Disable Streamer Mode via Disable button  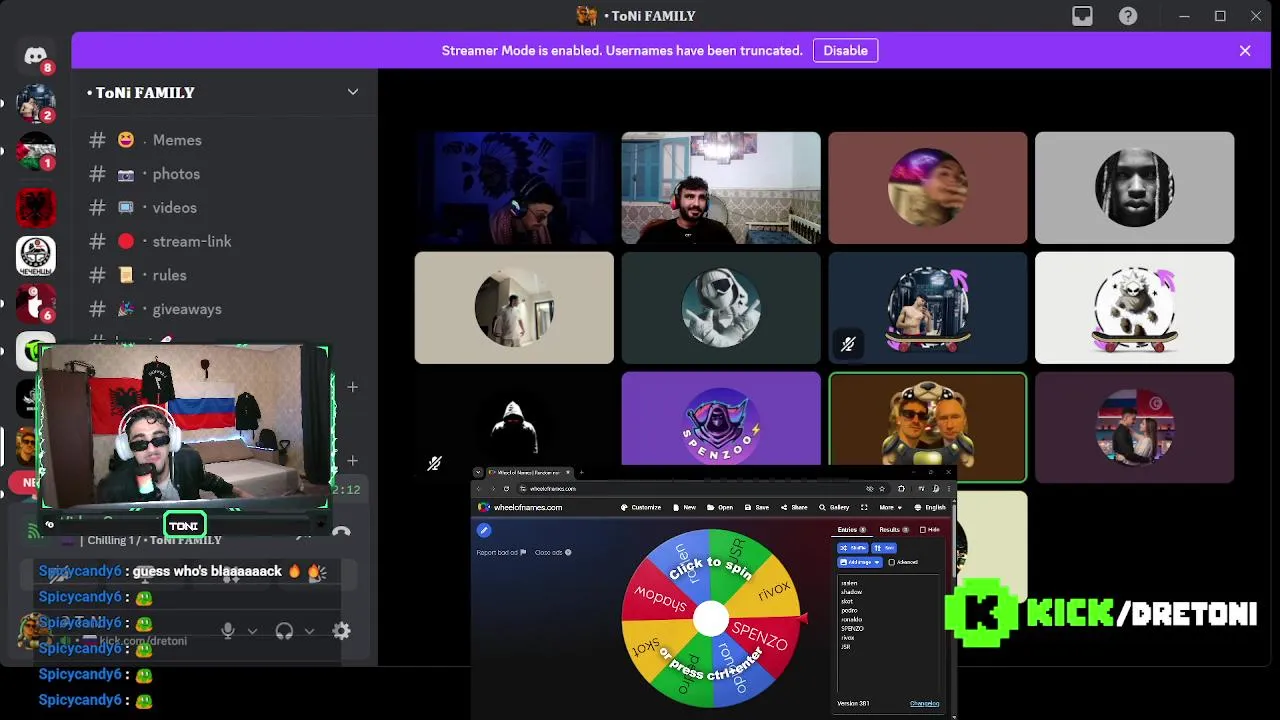point(845,50)
